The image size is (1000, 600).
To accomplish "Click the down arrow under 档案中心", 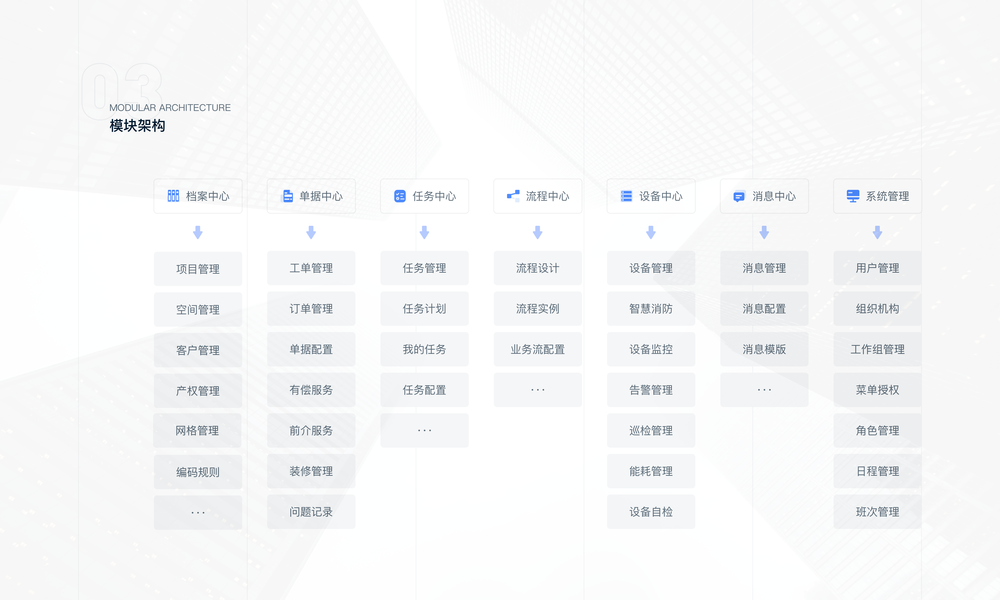I will (x=198, y=233).
